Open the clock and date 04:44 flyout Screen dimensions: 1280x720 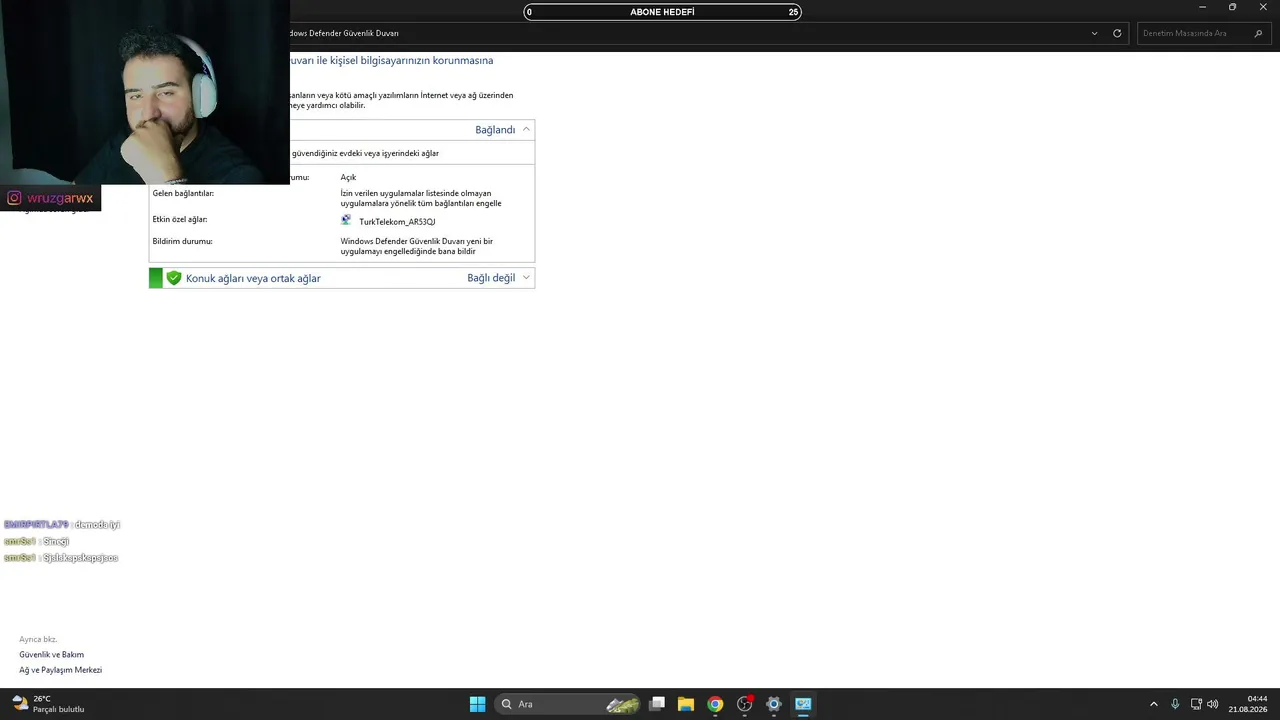[x=1248, y=704]
